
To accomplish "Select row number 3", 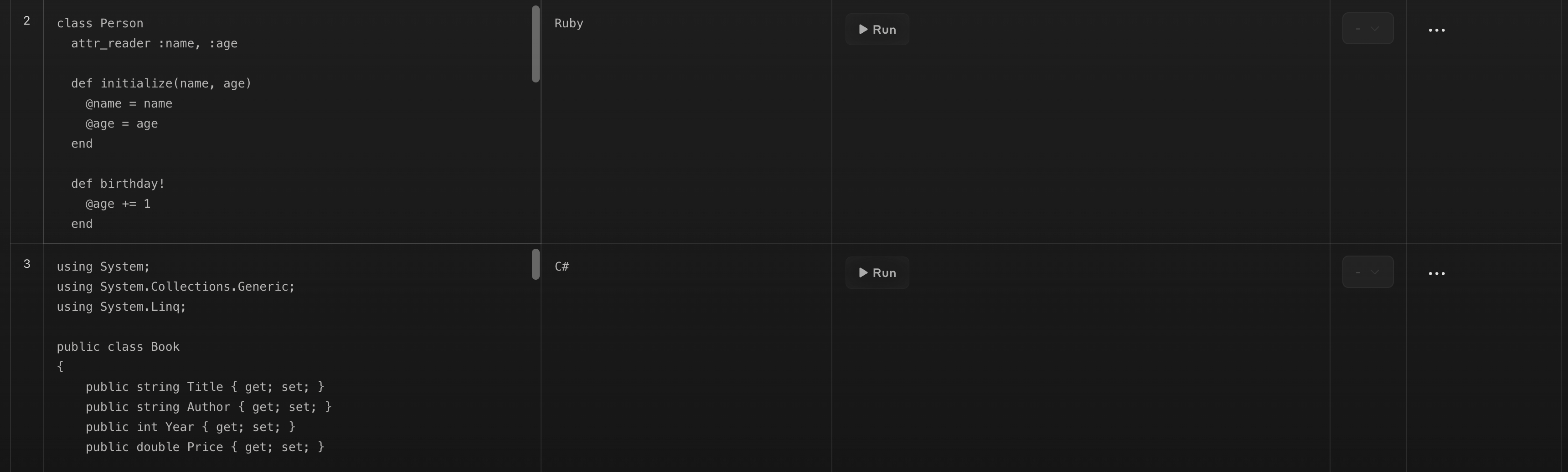I will [27, 264].
